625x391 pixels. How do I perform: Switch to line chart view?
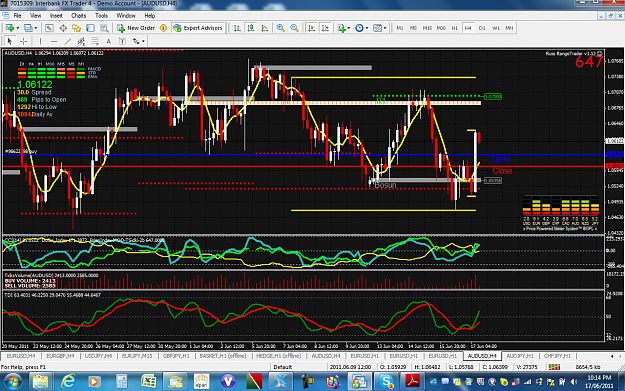(x=265, y=28)
